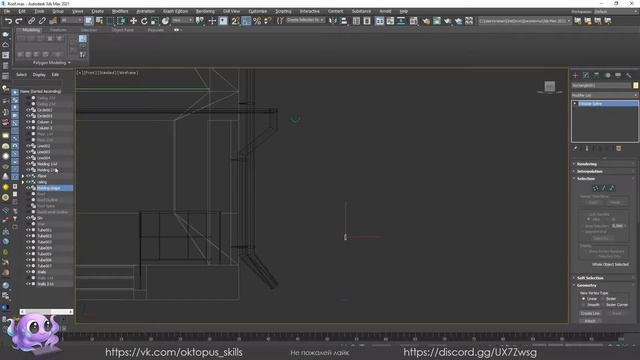640x360 pixels.
Task: Open the Rendering menu
Action: (x=205, y=11)
